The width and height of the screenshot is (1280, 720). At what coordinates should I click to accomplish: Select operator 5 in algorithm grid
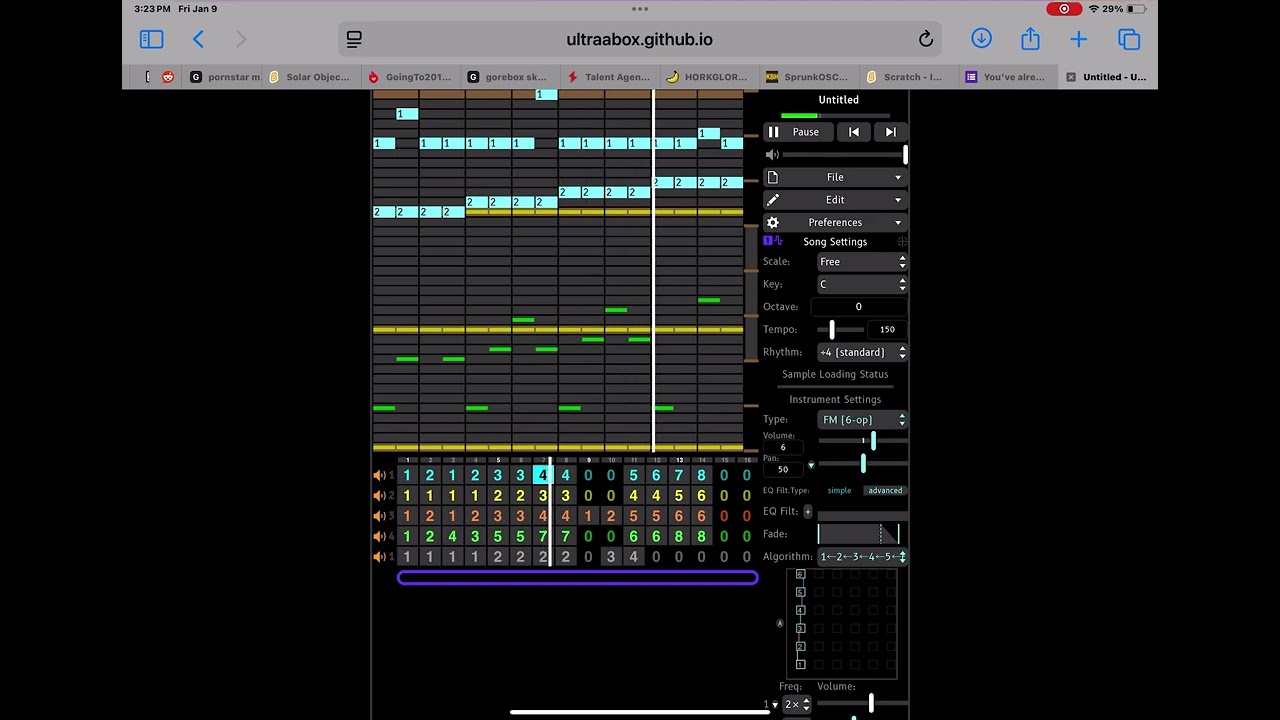tap(800, 592)
